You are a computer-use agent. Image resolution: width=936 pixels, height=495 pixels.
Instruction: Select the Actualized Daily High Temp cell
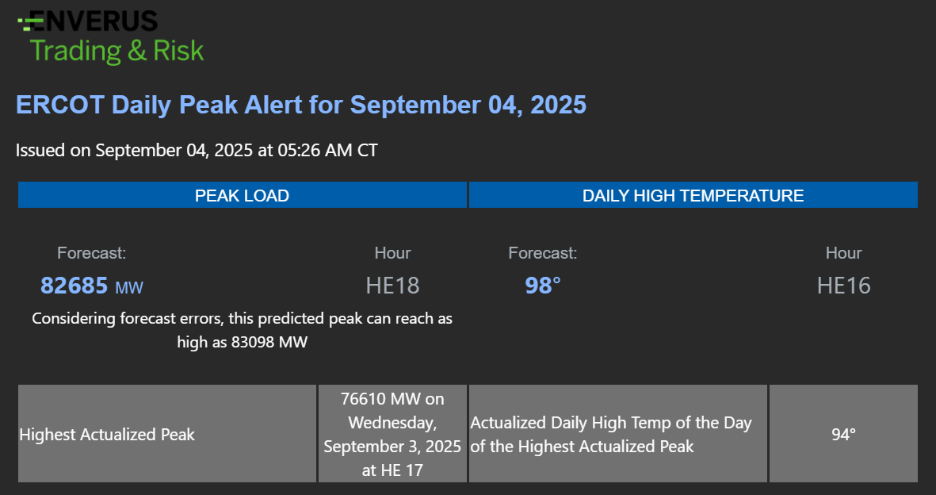(x=618, y=434)
